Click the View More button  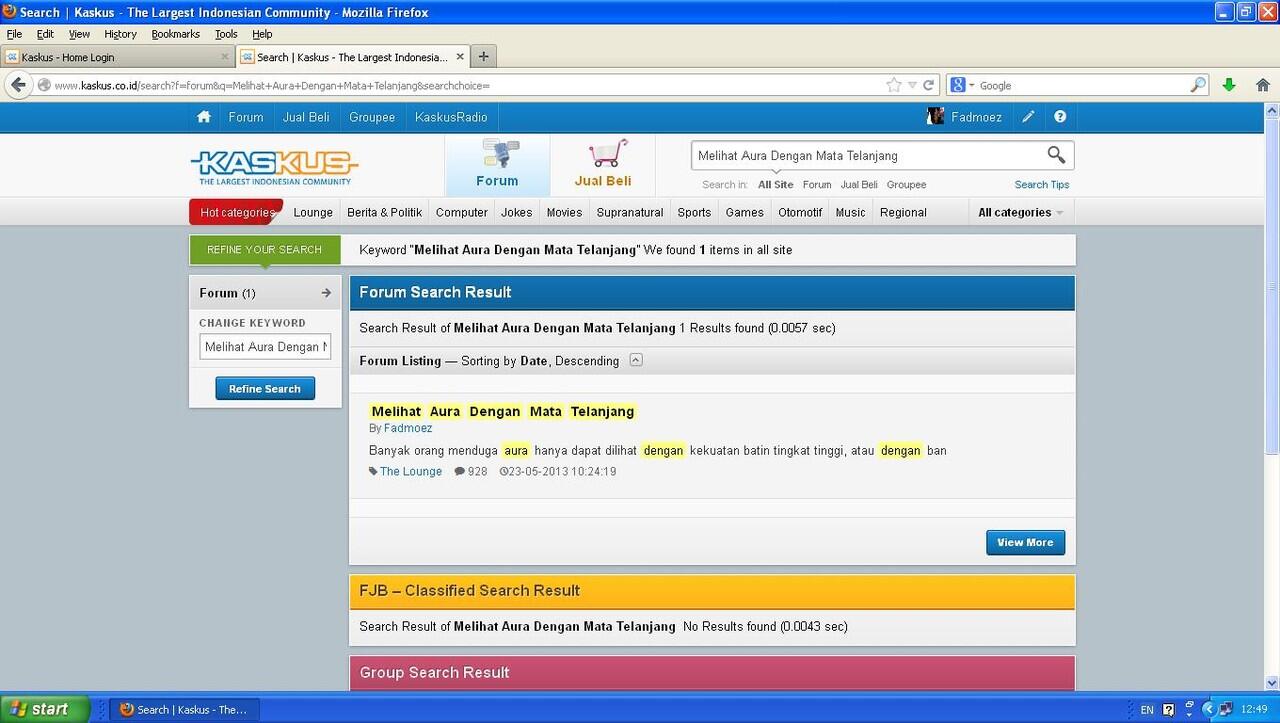(x=1025, y=542)
